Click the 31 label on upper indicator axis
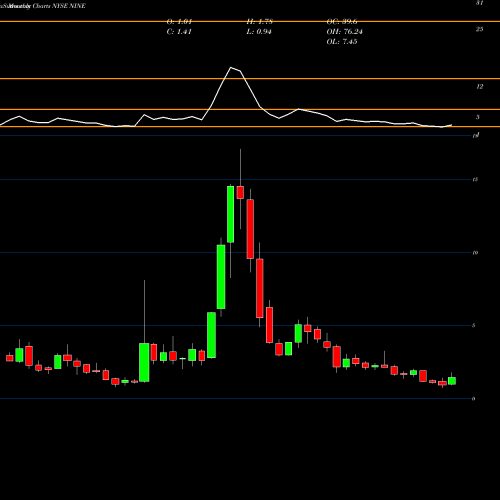Viewport: 500px width, 500px height. coord(479,3)
